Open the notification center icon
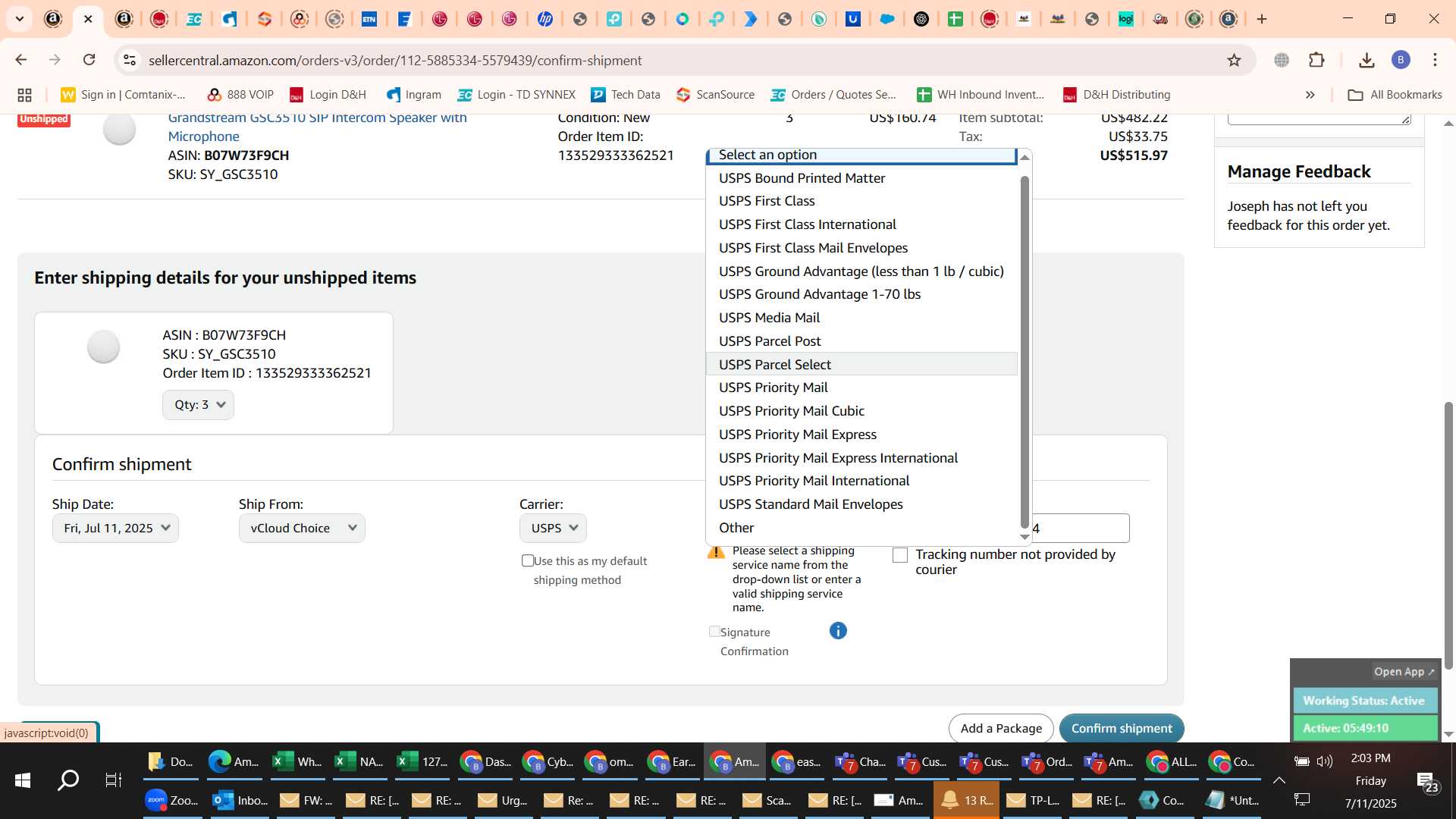This screenshot has height=819, width=1456. click(x=1428, y=781)
